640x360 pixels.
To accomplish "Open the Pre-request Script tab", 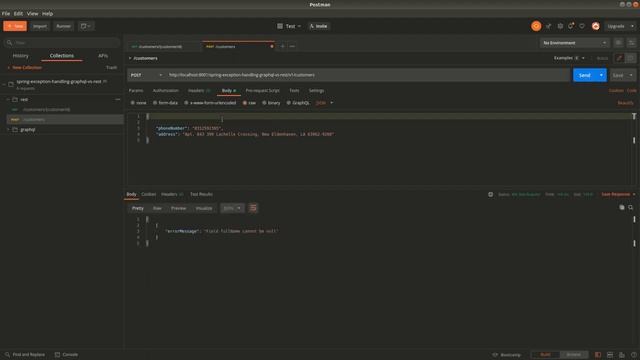I will pos(262,91).
